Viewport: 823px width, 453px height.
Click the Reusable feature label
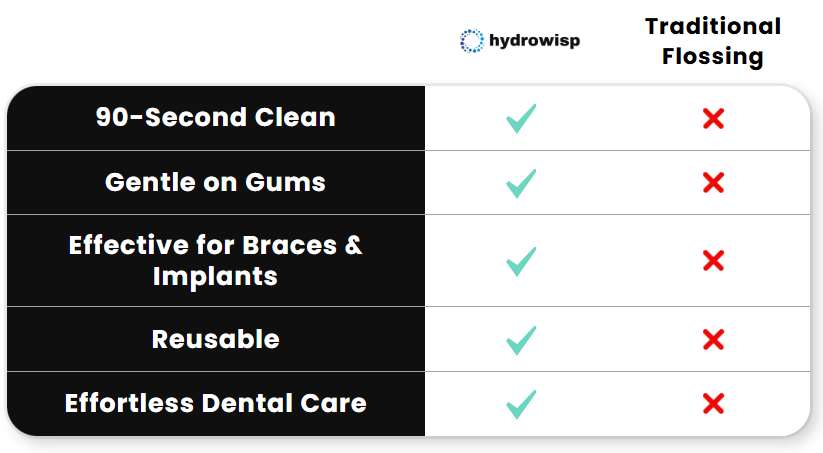pos(215,339)
